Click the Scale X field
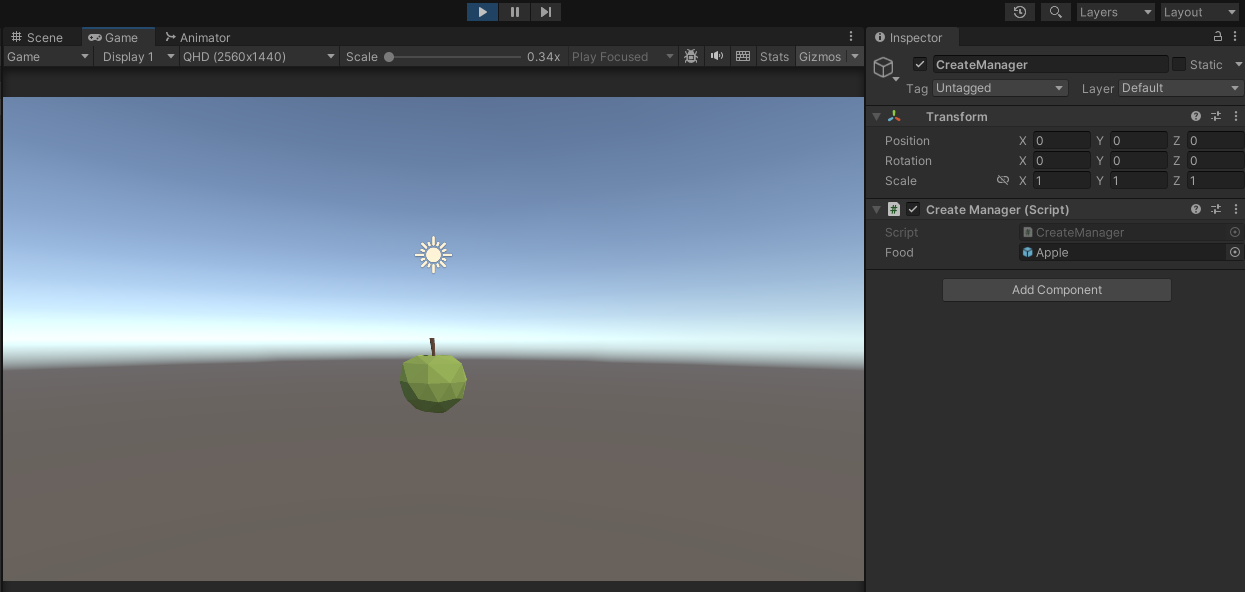This screenshot has height=592, width=1245. 1061,181
